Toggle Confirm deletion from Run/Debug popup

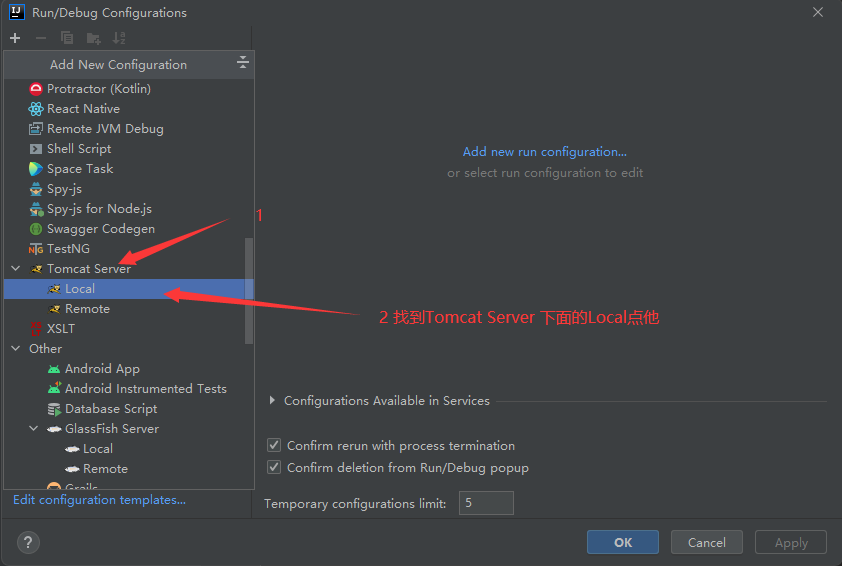274,467
